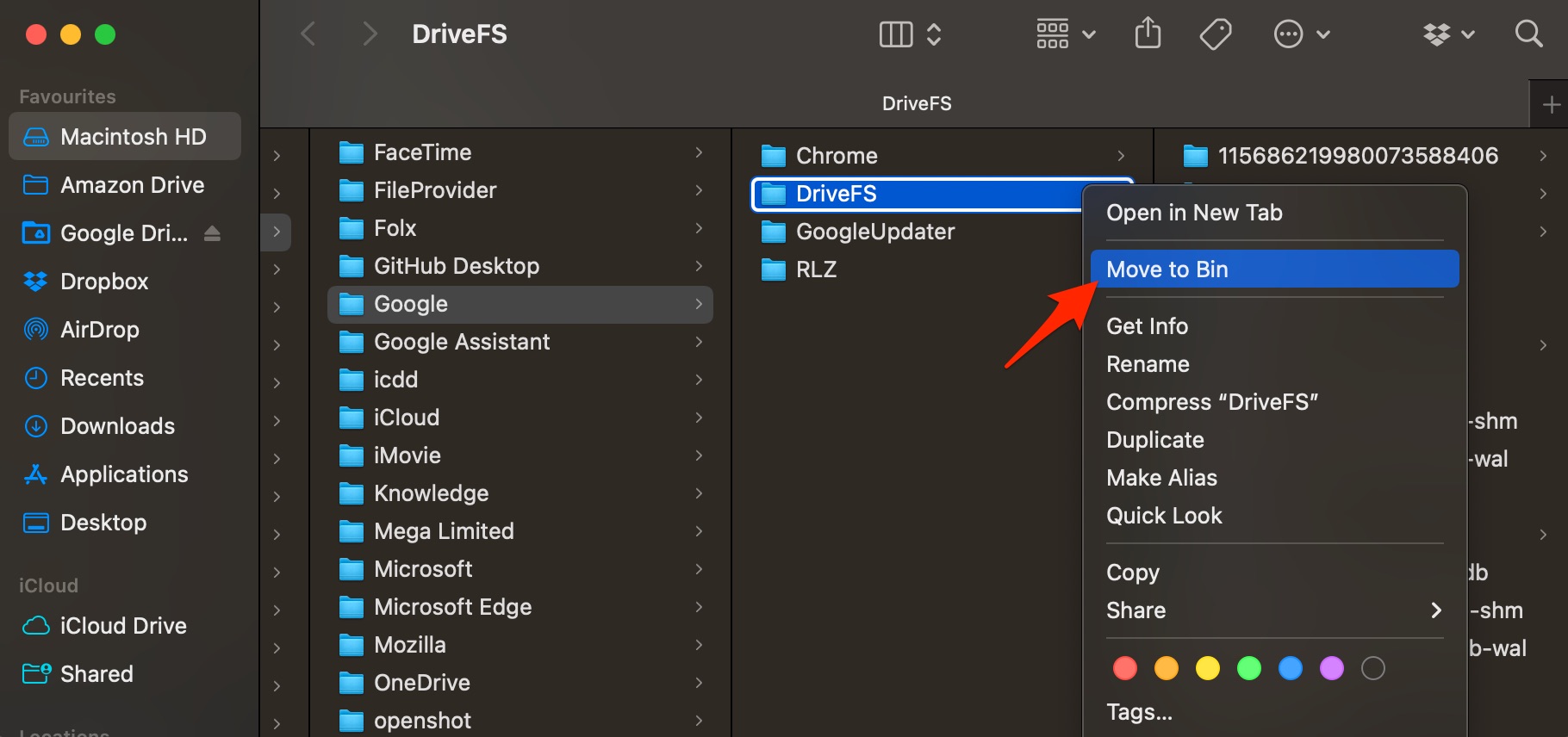Choose Make Alias
Image resolution: width=1568 pixels, height=737 pixels.
click(1274, 478)
